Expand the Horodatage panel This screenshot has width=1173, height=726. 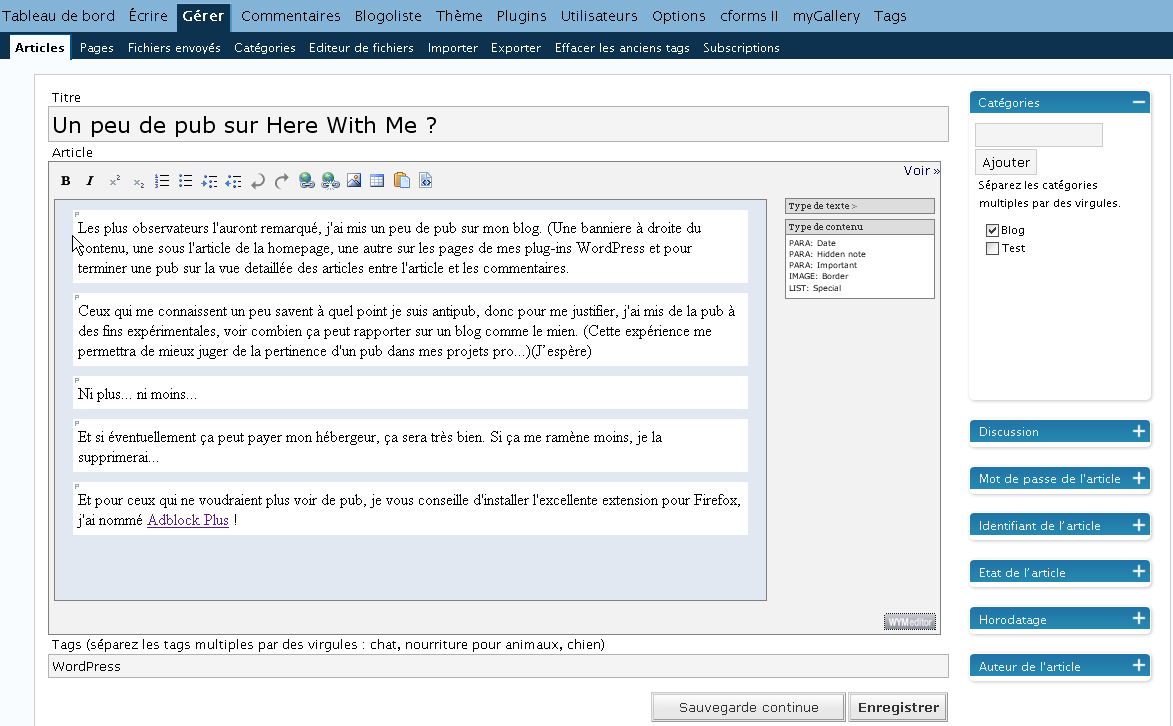pos(1138,619)
